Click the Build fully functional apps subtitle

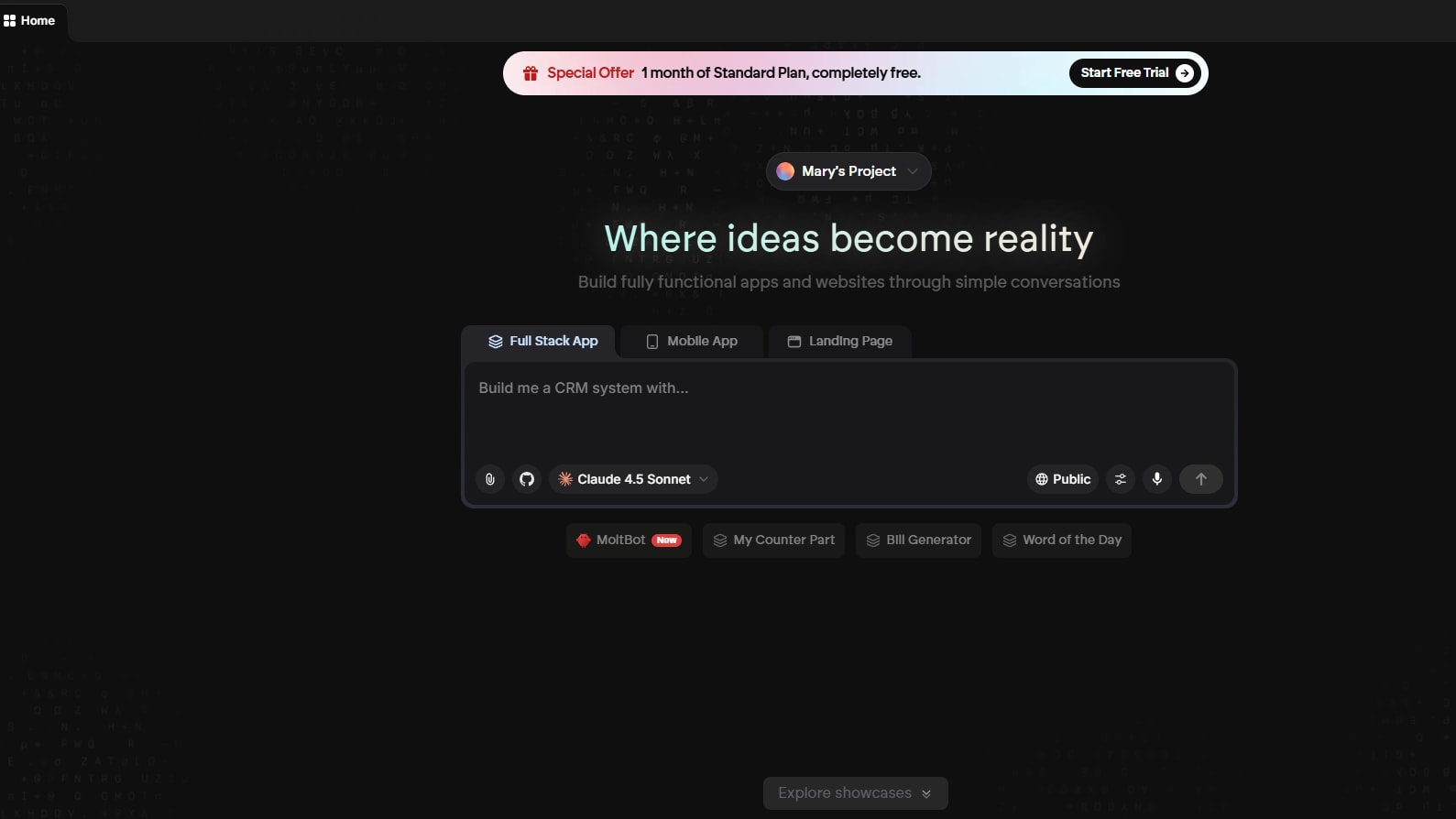[x=848, y=282]
